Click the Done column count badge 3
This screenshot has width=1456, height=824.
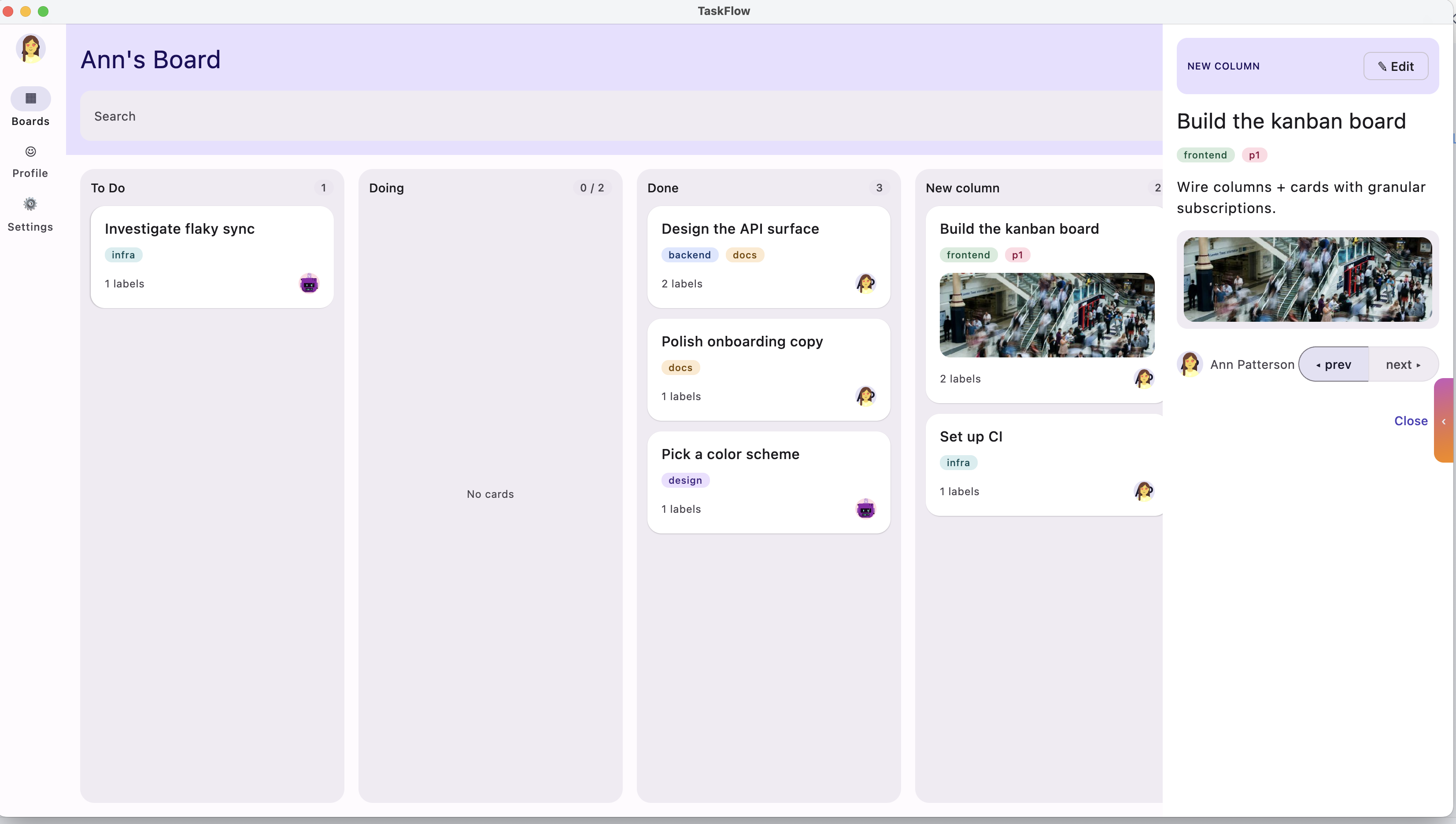(x=879, y=188)
